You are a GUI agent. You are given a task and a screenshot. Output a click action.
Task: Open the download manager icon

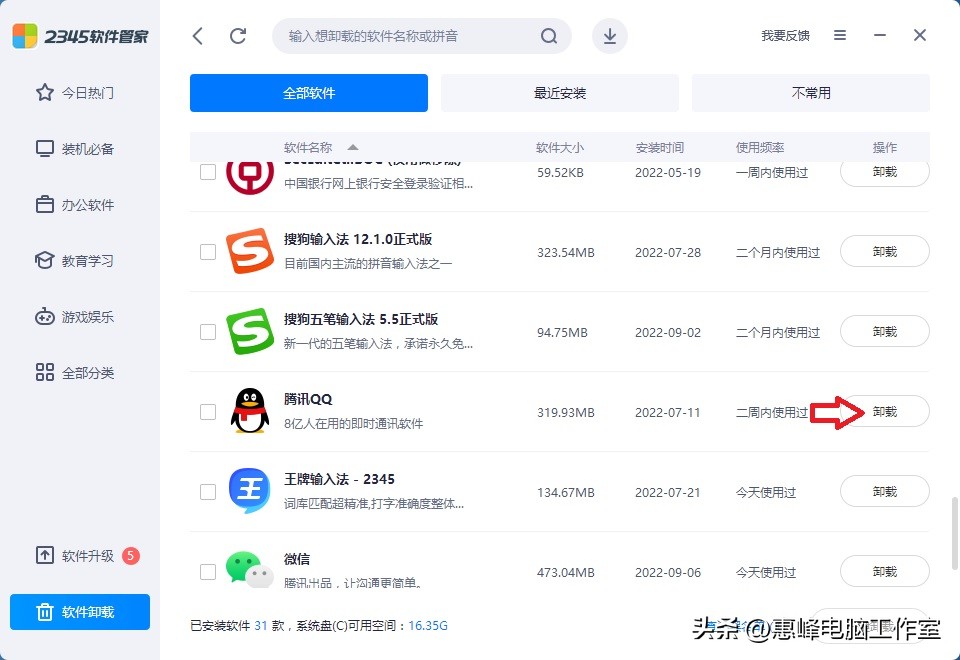609,34
